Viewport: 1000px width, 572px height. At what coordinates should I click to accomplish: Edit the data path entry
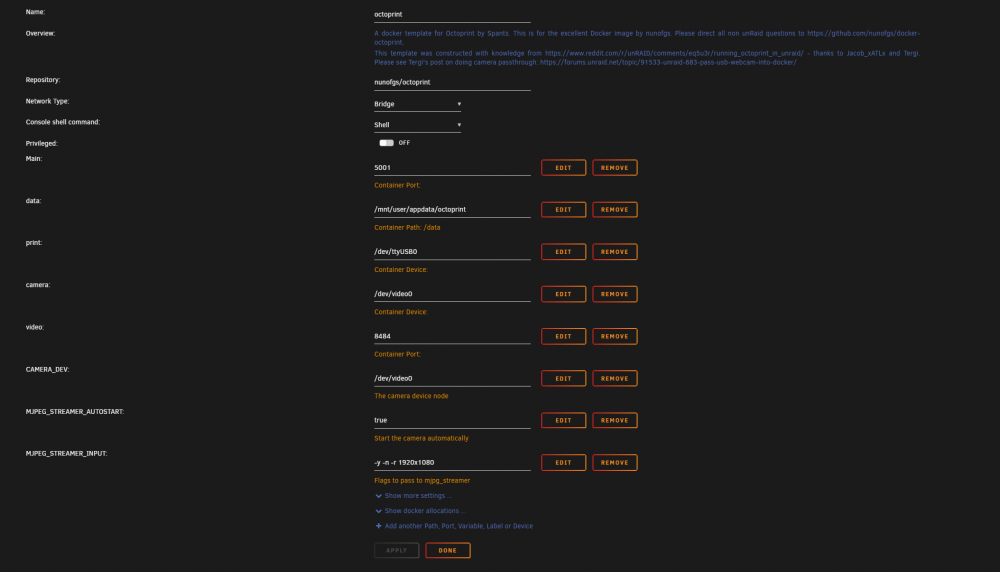coord(563,210)
